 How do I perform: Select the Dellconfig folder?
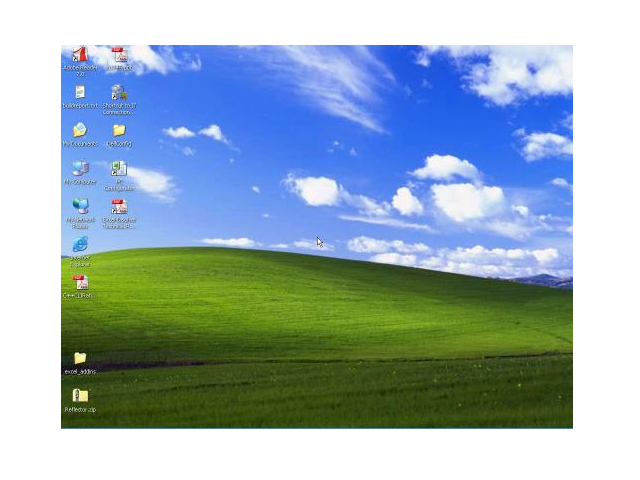119,130
